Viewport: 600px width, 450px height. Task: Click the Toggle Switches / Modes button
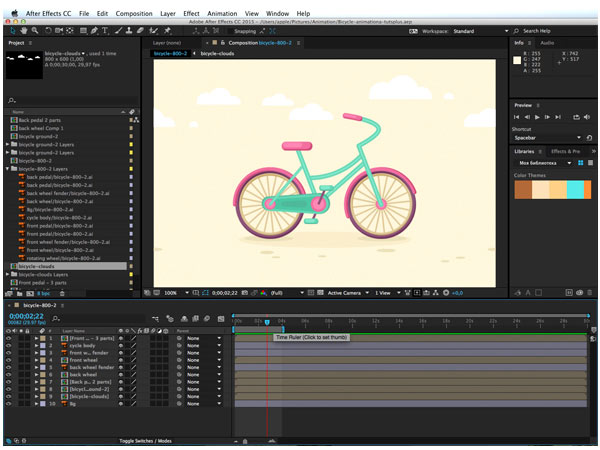145,441
